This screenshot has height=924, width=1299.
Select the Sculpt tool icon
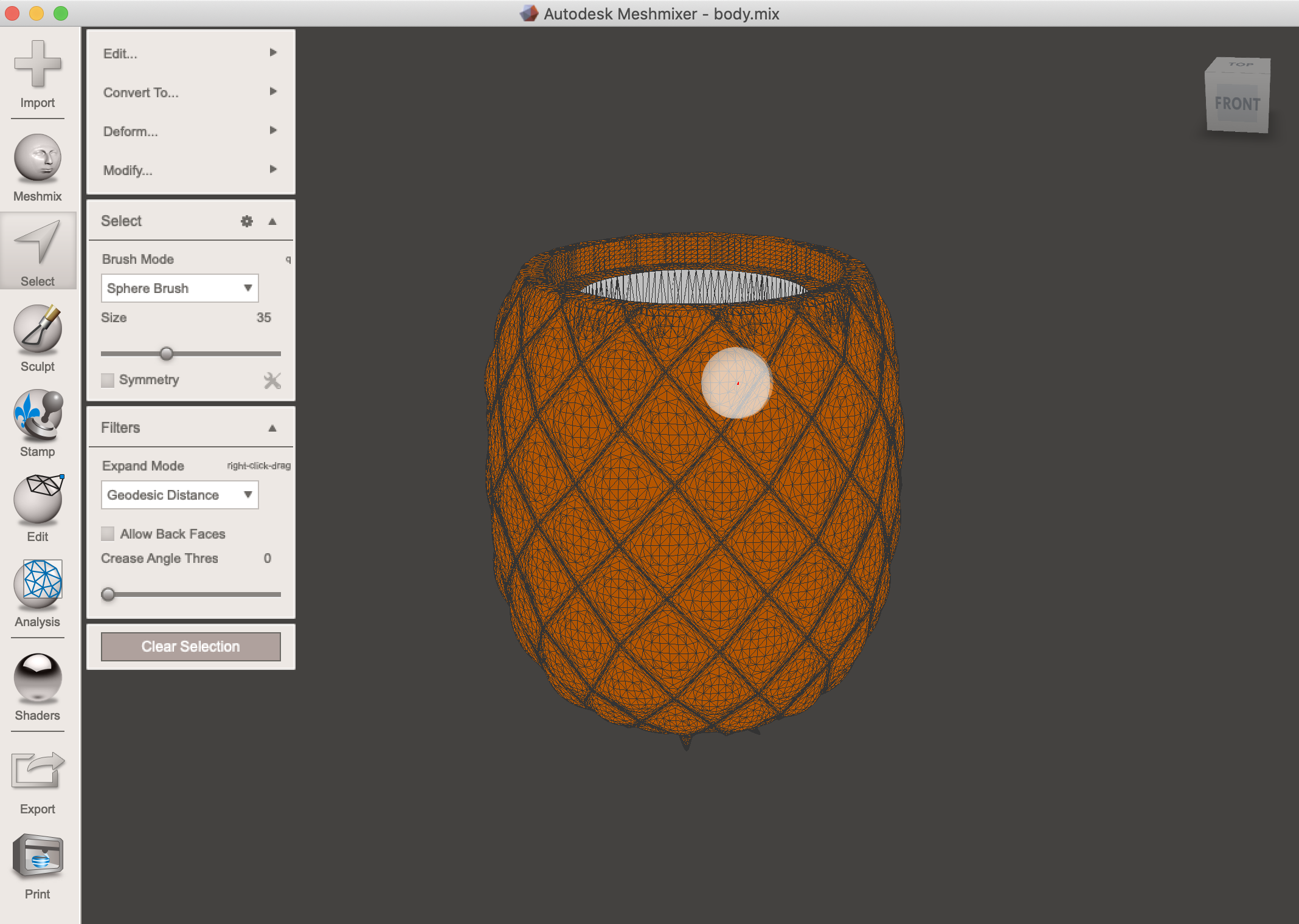(x=39, y=335)
